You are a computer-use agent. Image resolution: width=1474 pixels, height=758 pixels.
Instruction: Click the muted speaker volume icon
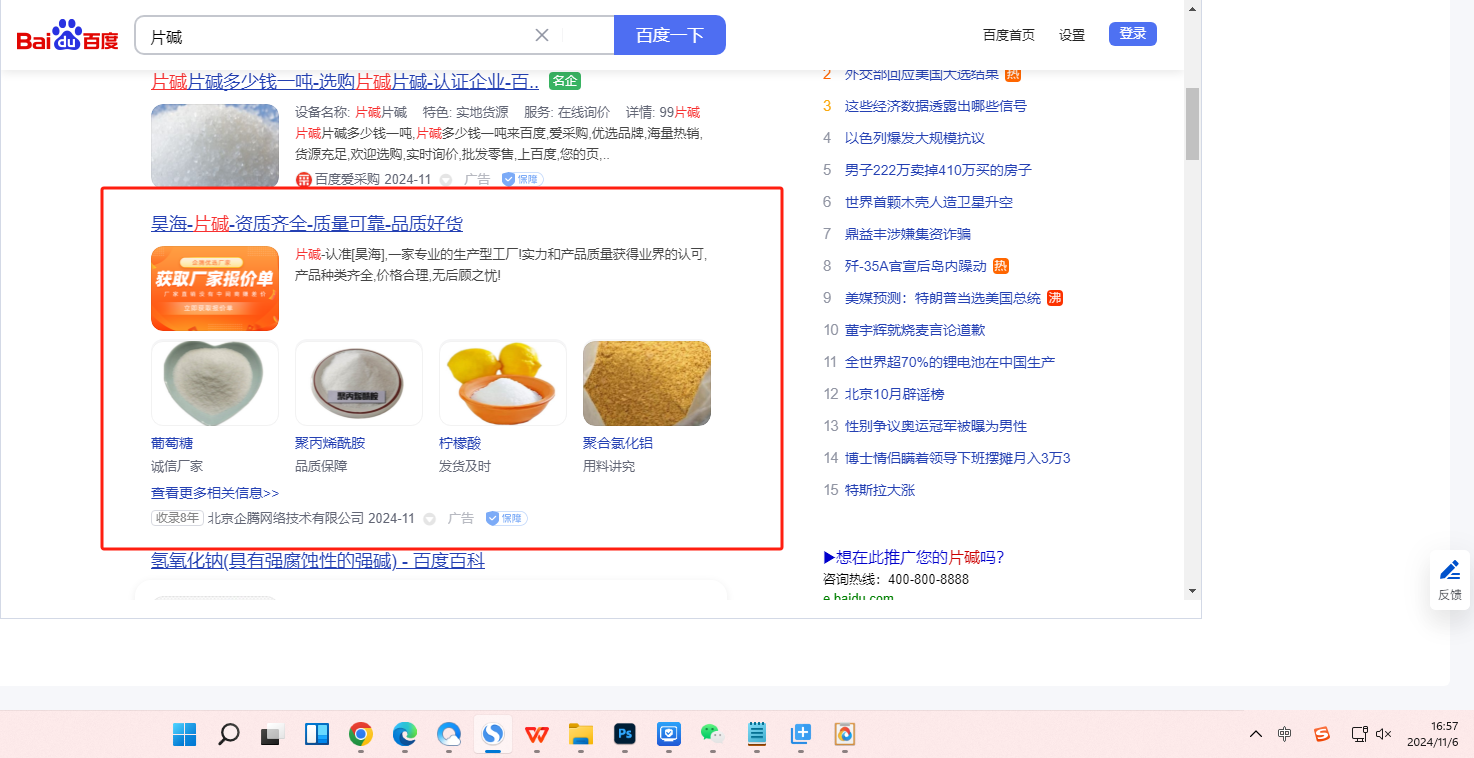(1384, 735)
